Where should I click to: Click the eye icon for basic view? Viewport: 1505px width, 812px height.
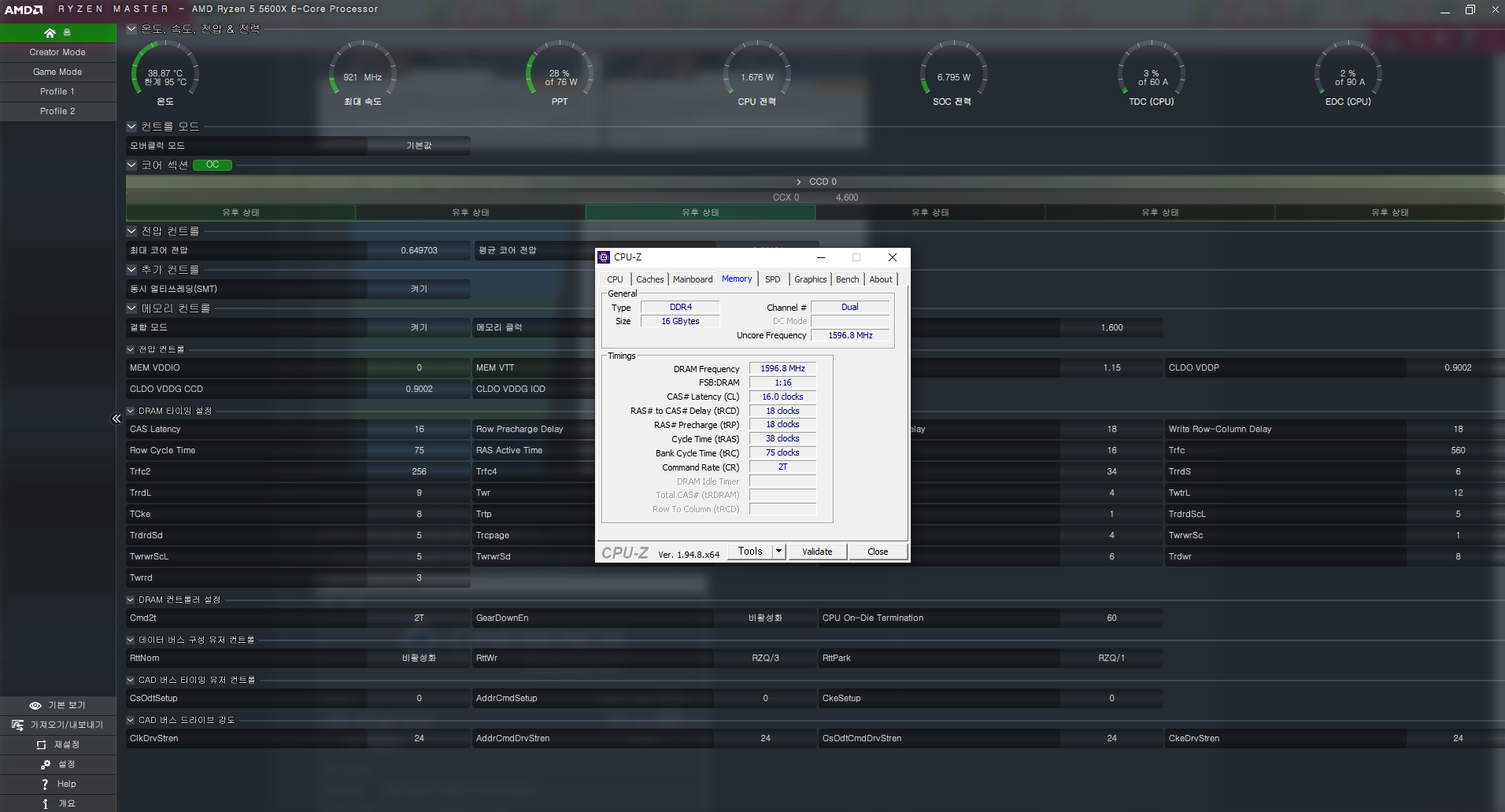click(x=35, y=706)
